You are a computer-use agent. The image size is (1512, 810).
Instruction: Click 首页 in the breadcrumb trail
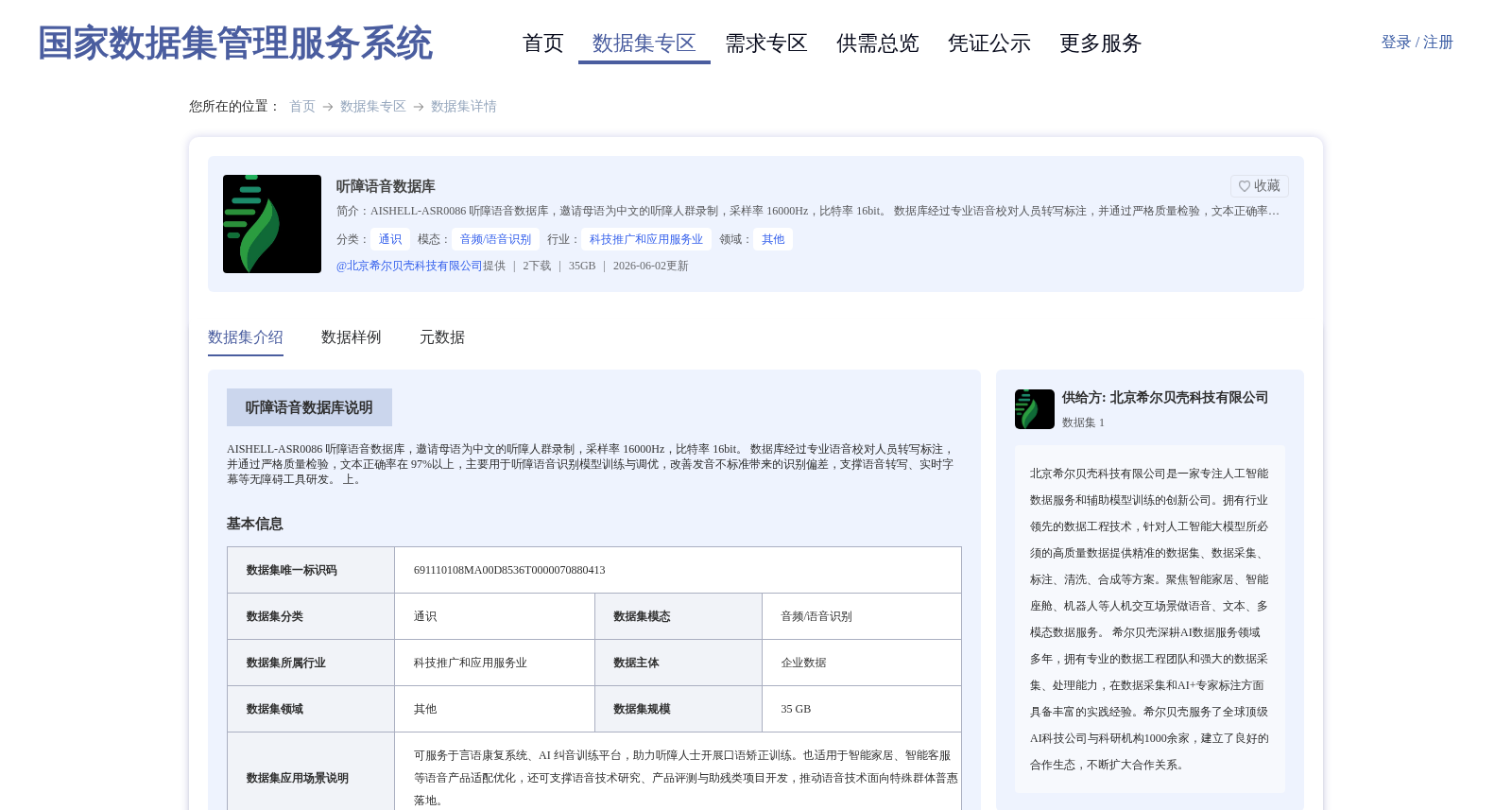(302, 107)
